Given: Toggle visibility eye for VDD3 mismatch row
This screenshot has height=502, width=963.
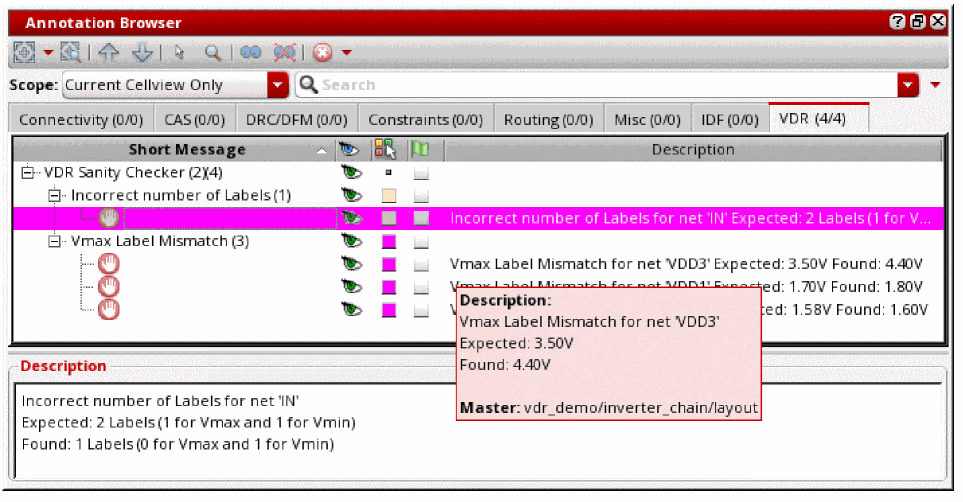Looking at the screenshot, I should point(351,264).
